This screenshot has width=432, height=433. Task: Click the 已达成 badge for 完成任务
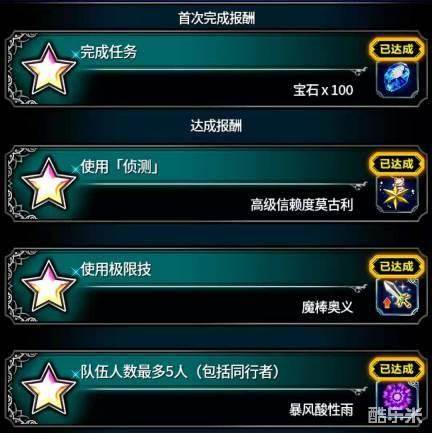click(x=397, y=49)
